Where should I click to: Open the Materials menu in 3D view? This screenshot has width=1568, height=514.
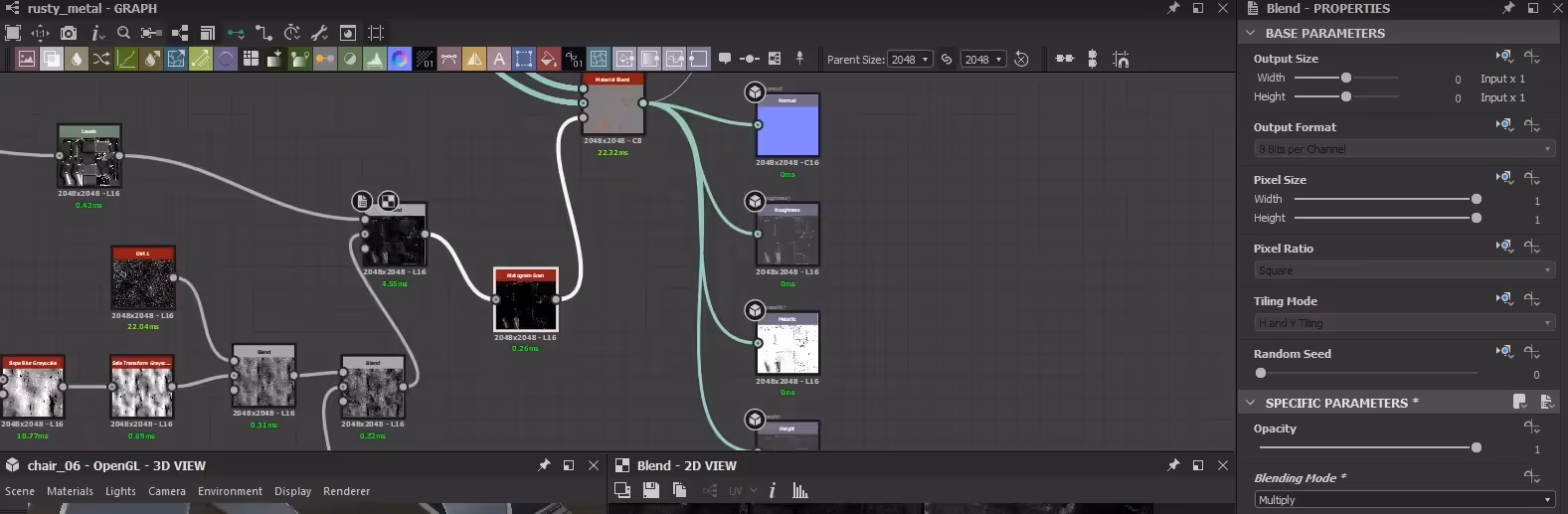pyautogui.click(x=70, y=491)
